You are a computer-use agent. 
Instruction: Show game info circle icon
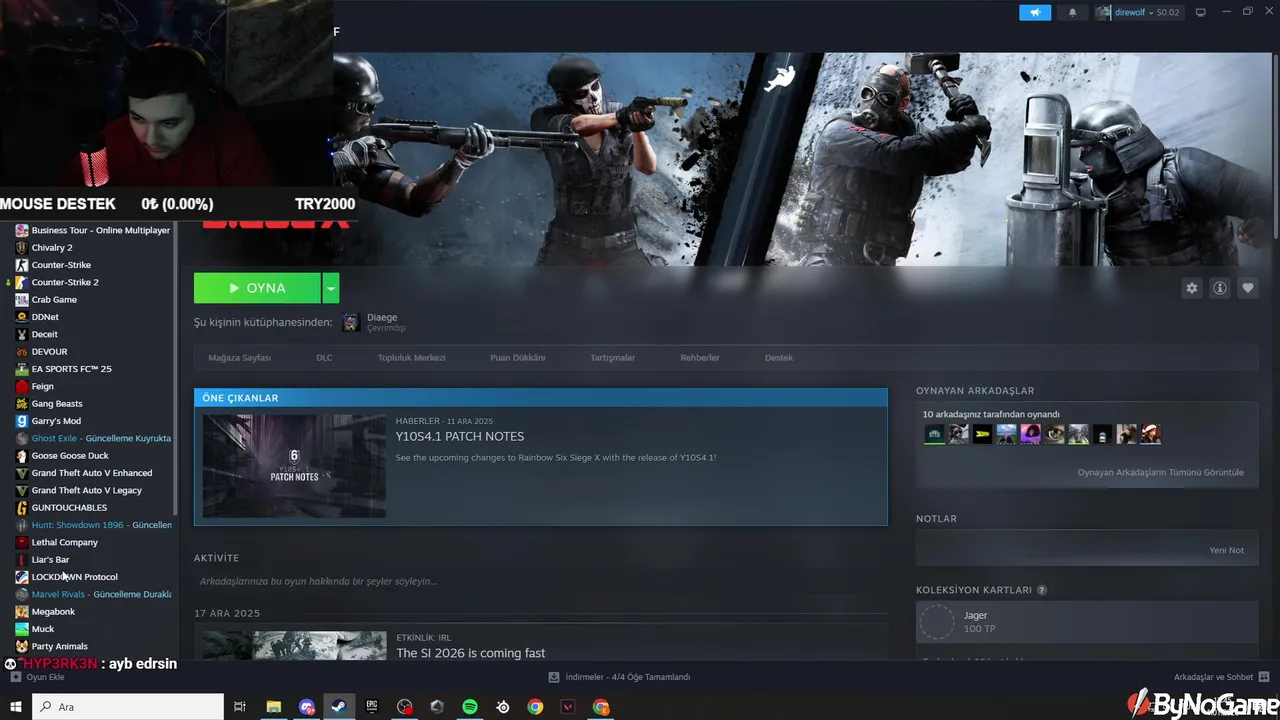coord(1220,288)
